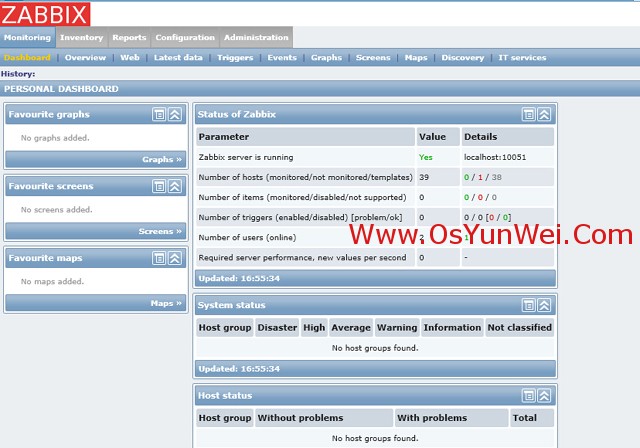This screenshot has width=640, height=448.
Task: Collapse the System status widget
Action: point(545,306)
